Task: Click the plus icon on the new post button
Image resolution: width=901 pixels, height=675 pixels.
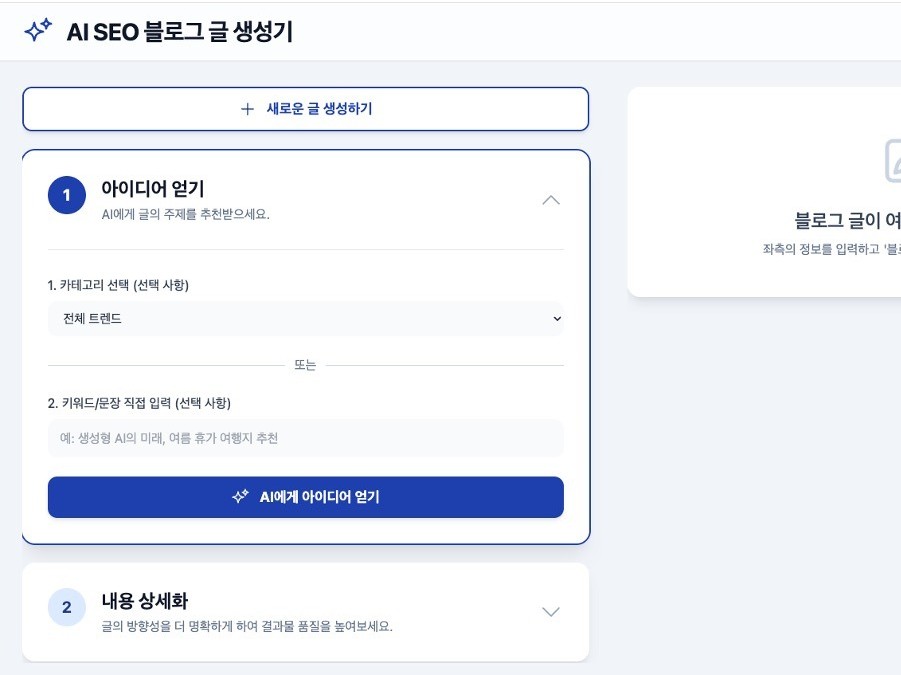Action: pyautogui.click(x=246, y=108)
